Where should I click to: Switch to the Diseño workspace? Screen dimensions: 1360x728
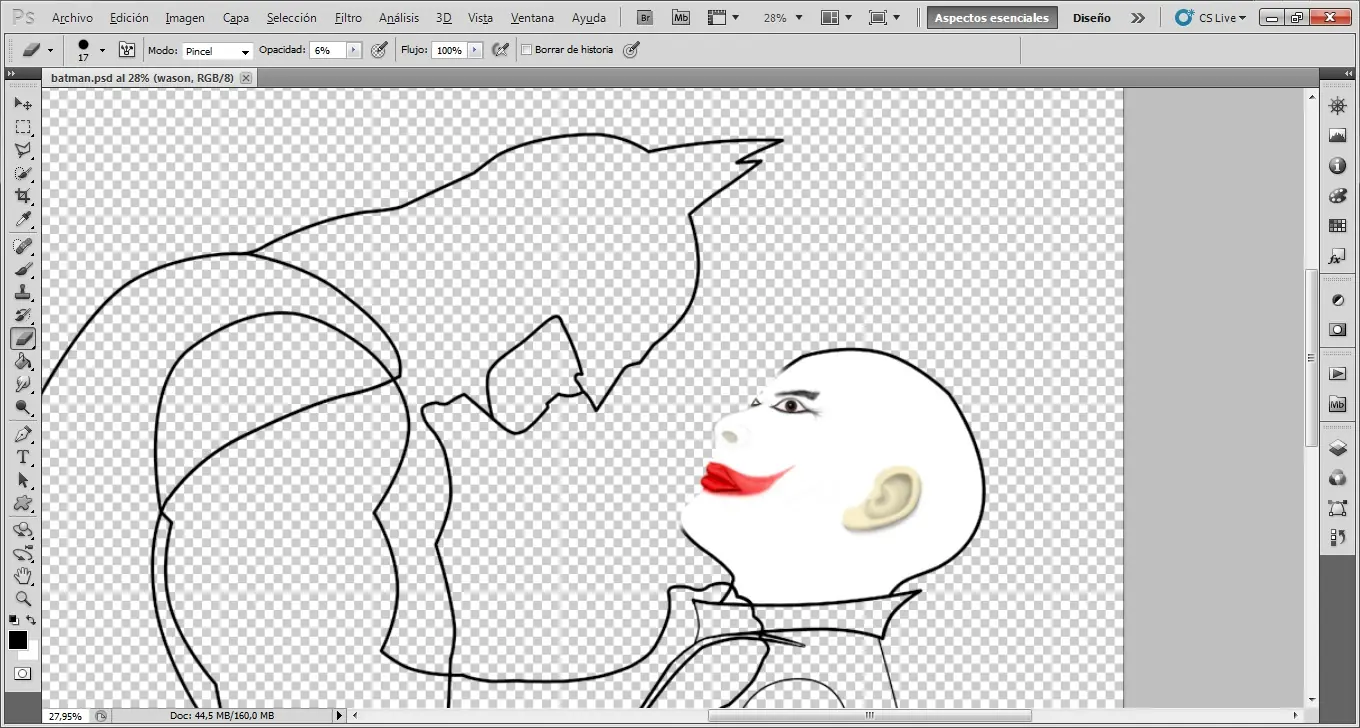(1091, 17)
